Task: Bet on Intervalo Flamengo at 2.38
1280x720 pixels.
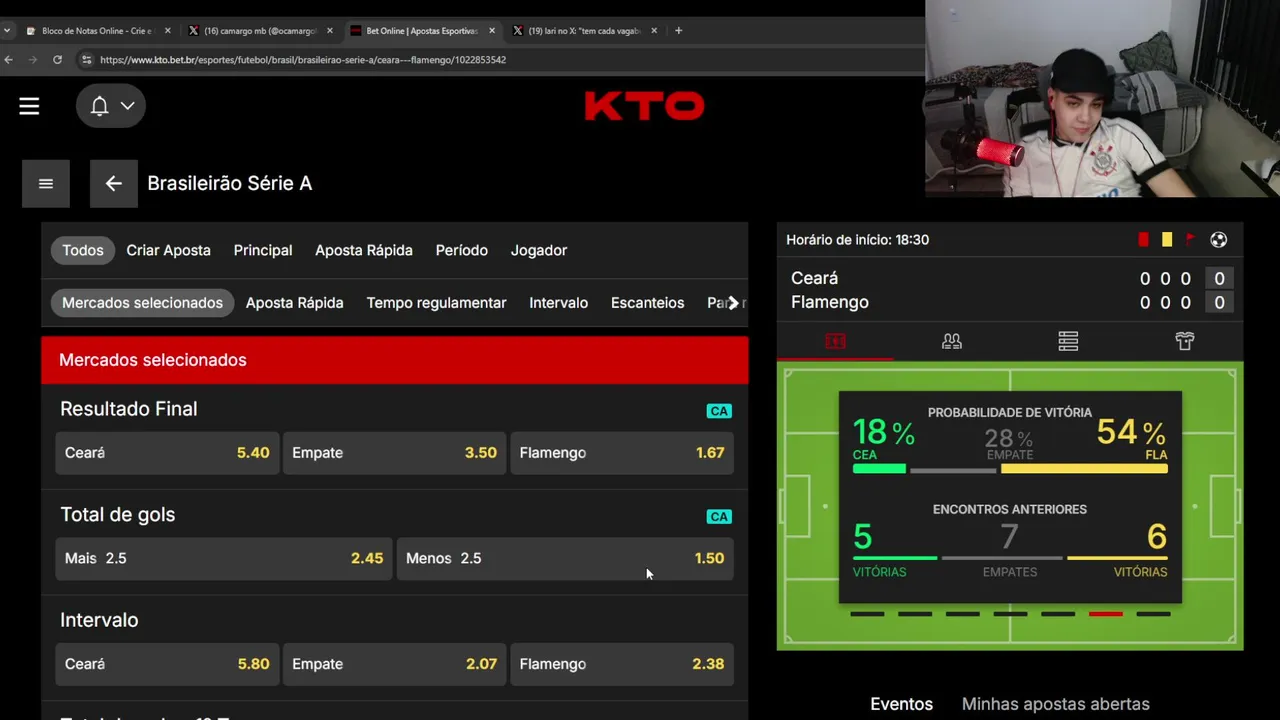Action: coord(622,664)
